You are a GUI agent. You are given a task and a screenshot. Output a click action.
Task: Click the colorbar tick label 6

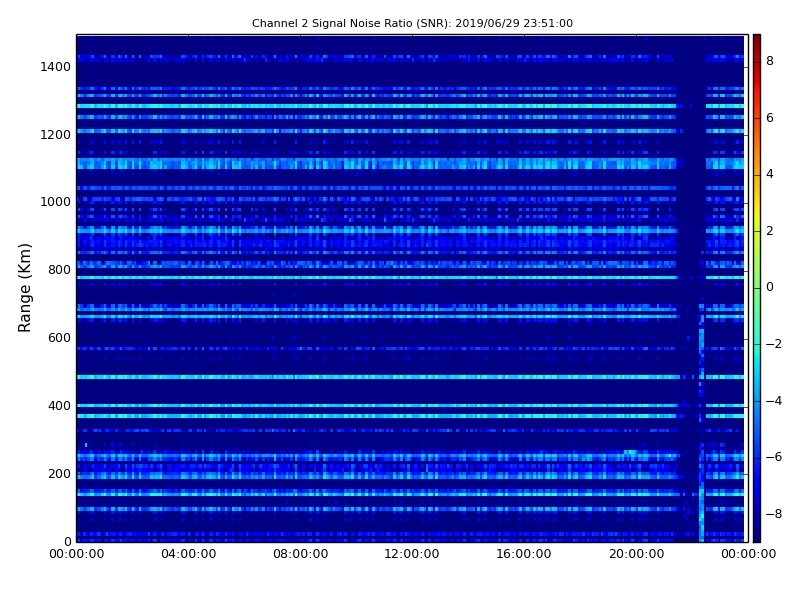[x=770, y=118]
